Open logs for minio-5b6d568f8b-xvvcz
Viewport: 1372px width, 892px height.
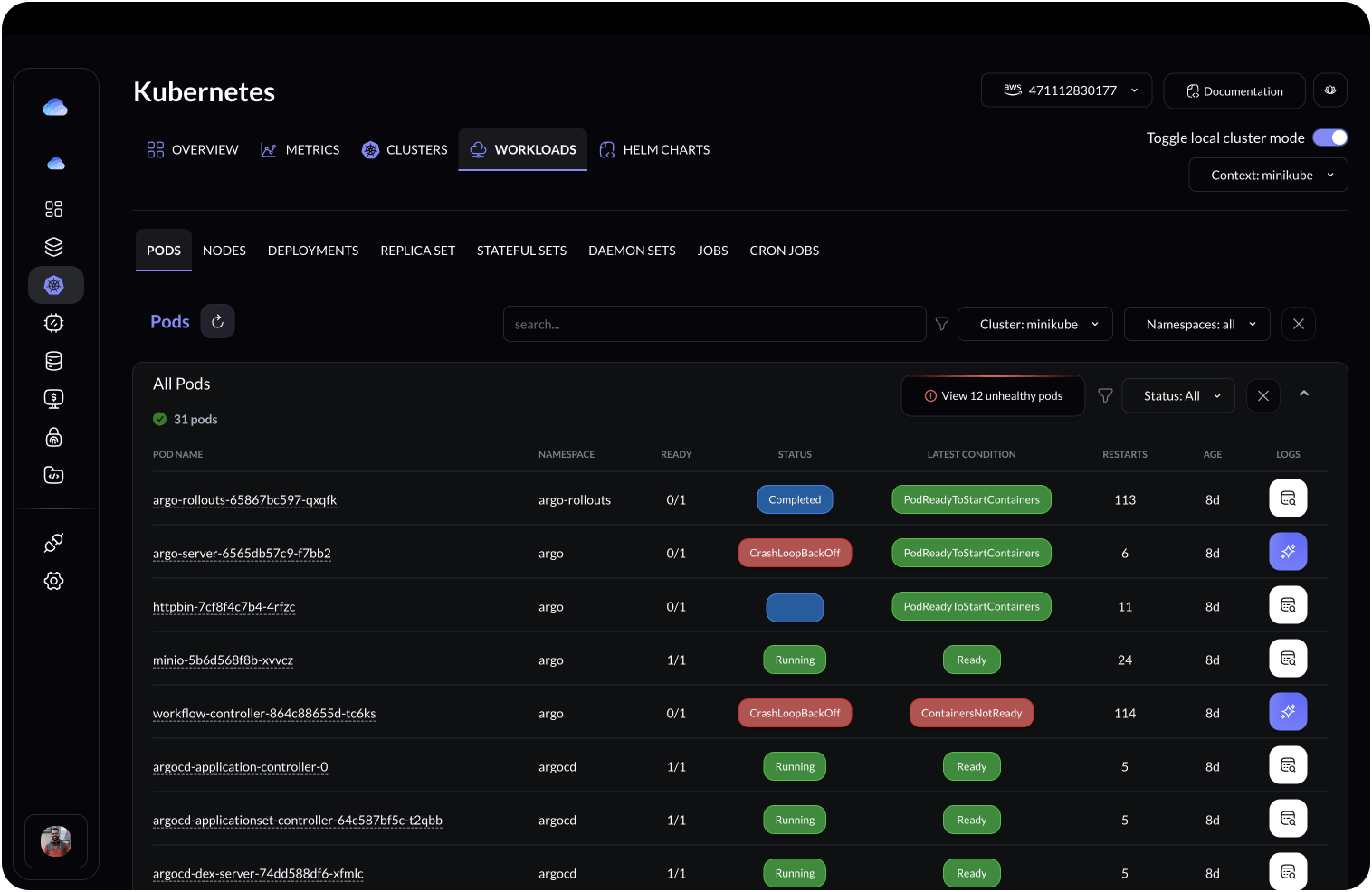coord(1288,659)
